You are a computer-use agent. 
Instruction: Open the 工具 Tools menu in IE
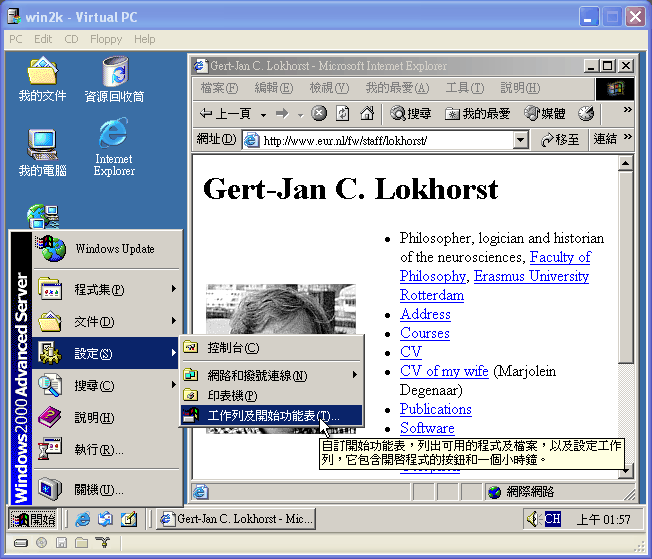(464, 88)
